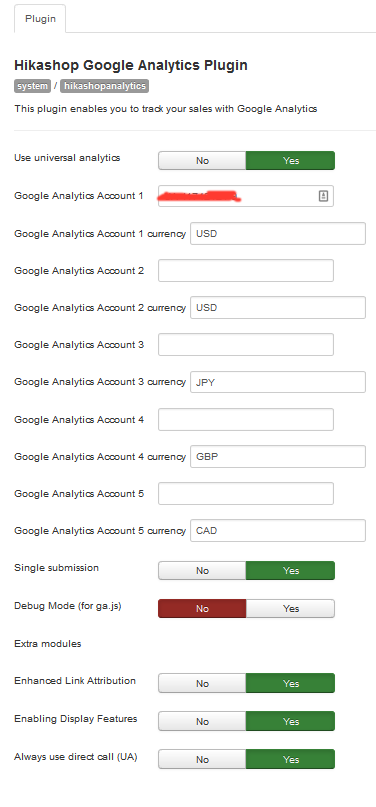
Task: Disable Enabling Display Features option
Action: point(202,722)
